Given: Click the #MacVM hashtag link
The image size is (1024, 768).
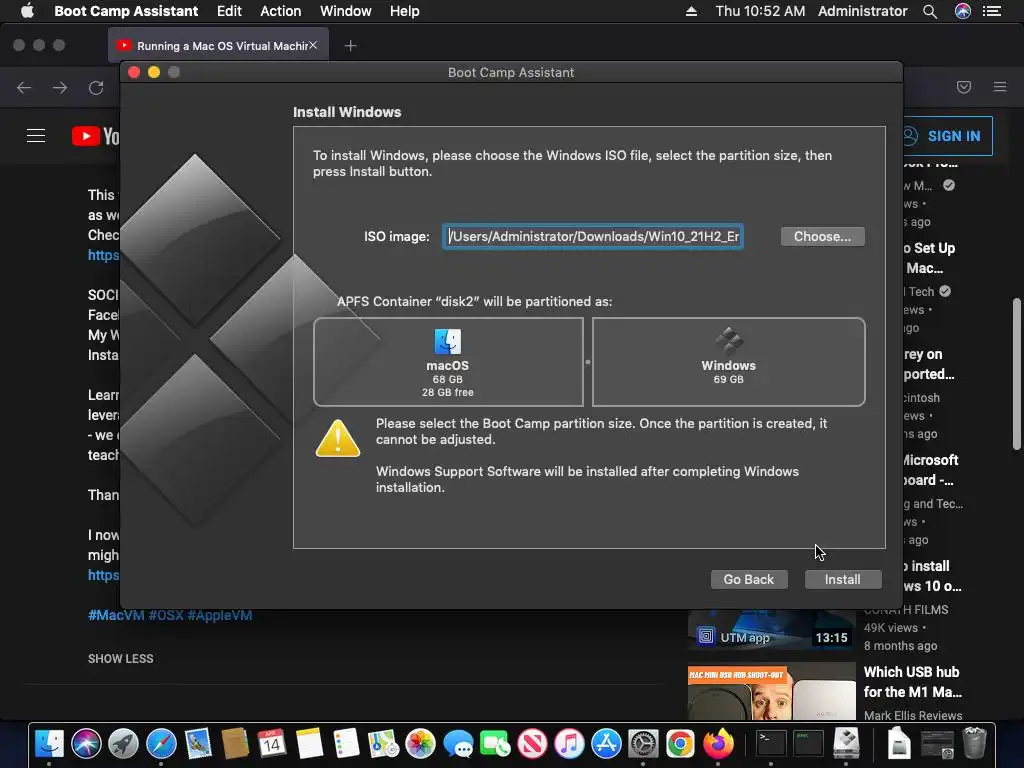Looking at the screenshot, I should tap(116, 615).
